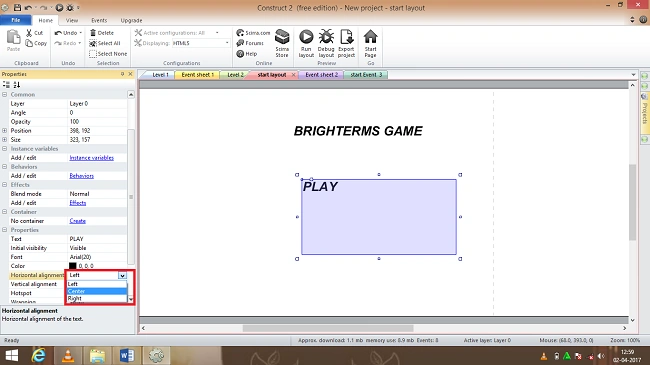Collapse the Container section
Image resolution: width=650 pixels, height=365 pixels.
[x=5, y=212]
